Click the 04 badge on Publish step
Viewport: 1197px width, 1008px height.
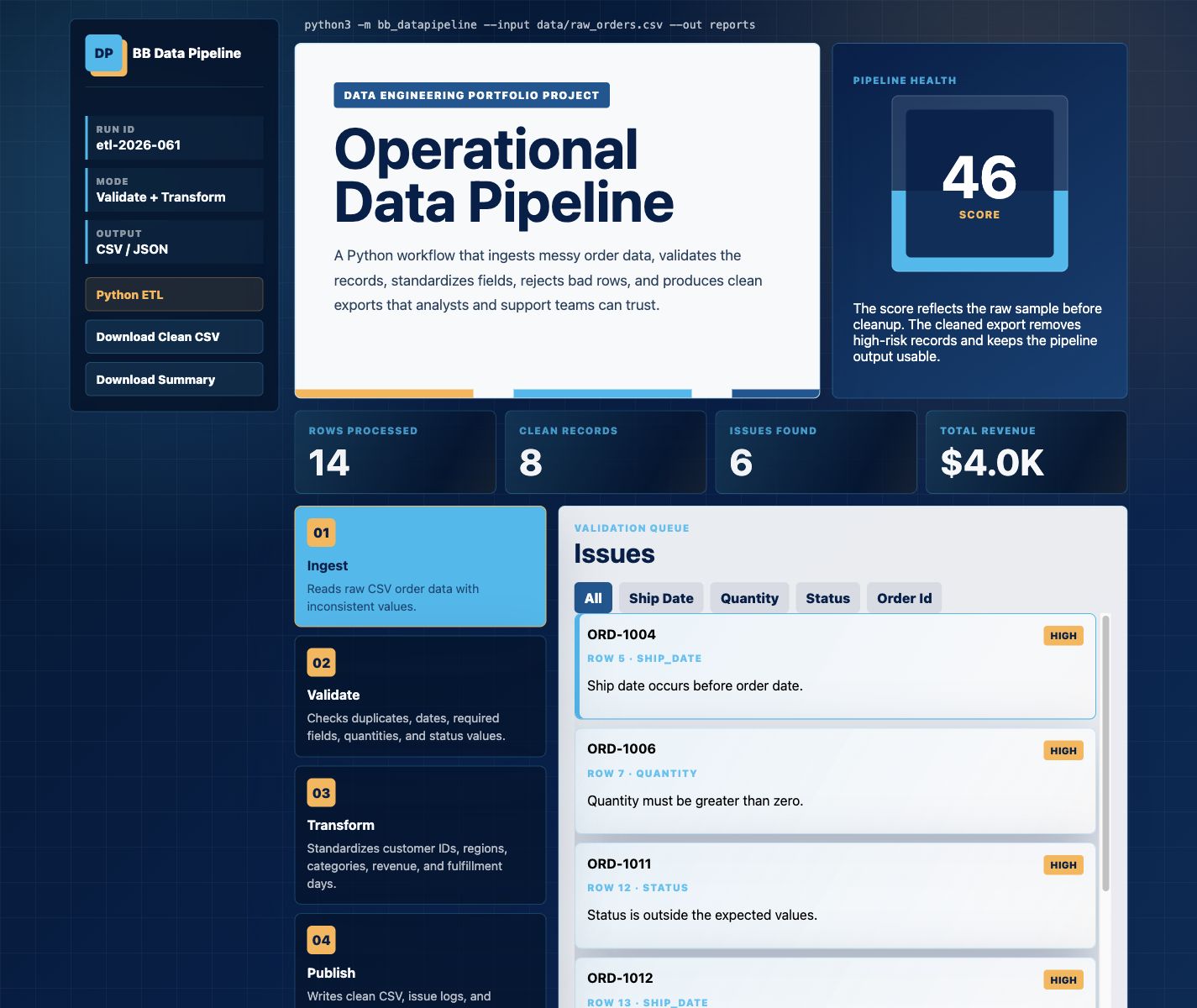[322, 940]
